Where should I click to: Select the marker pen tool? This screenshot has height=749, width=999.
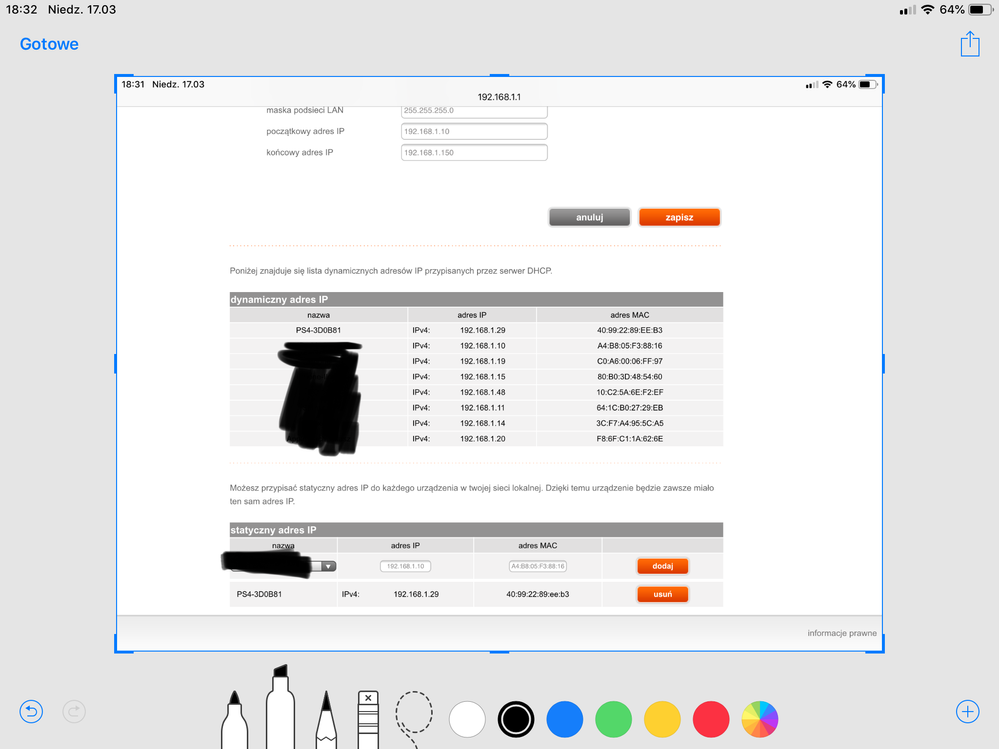pyautogui.click(x=234, y=714)
